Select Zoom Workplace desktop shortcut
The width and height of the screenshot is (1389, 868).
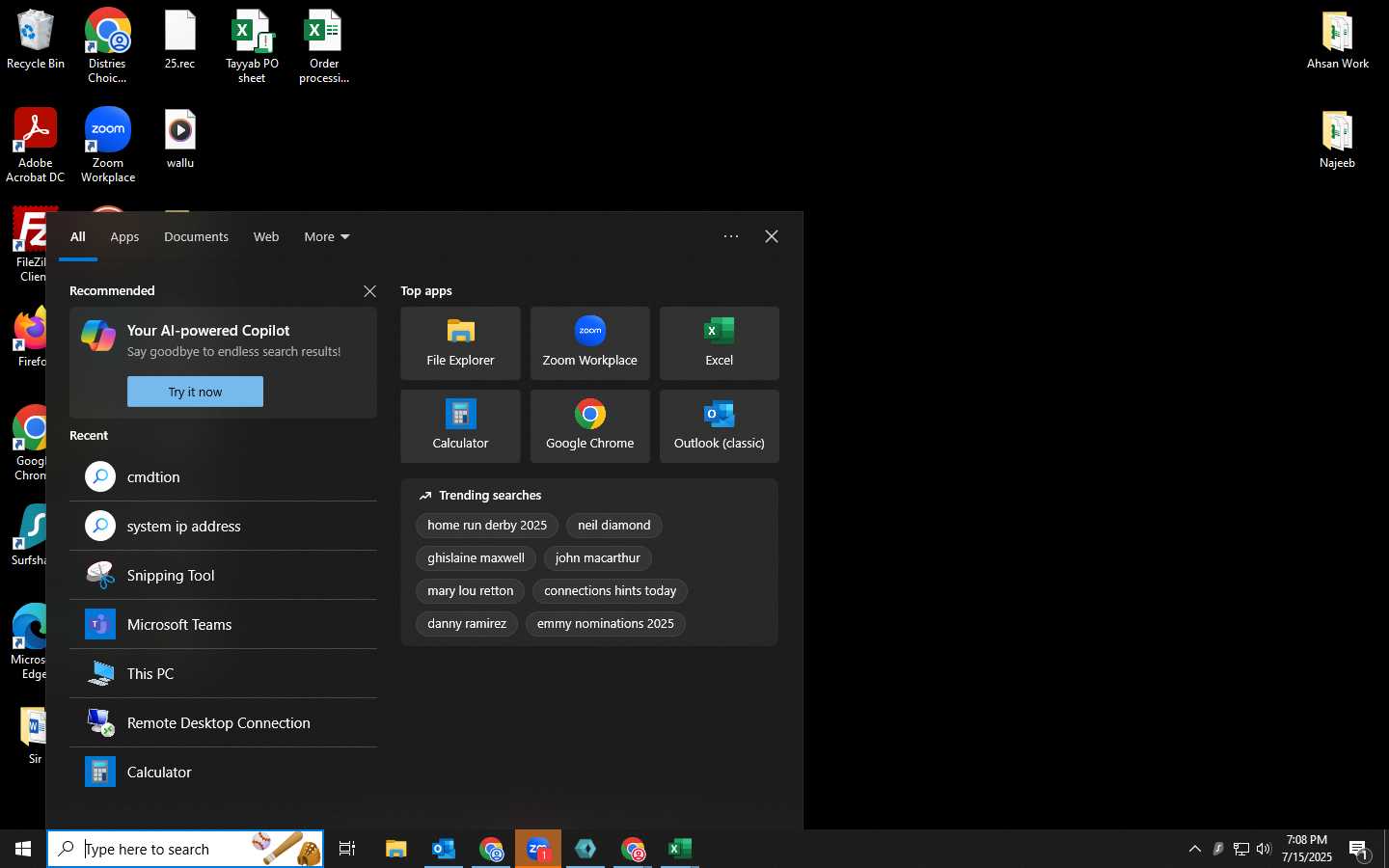[108, 146]
